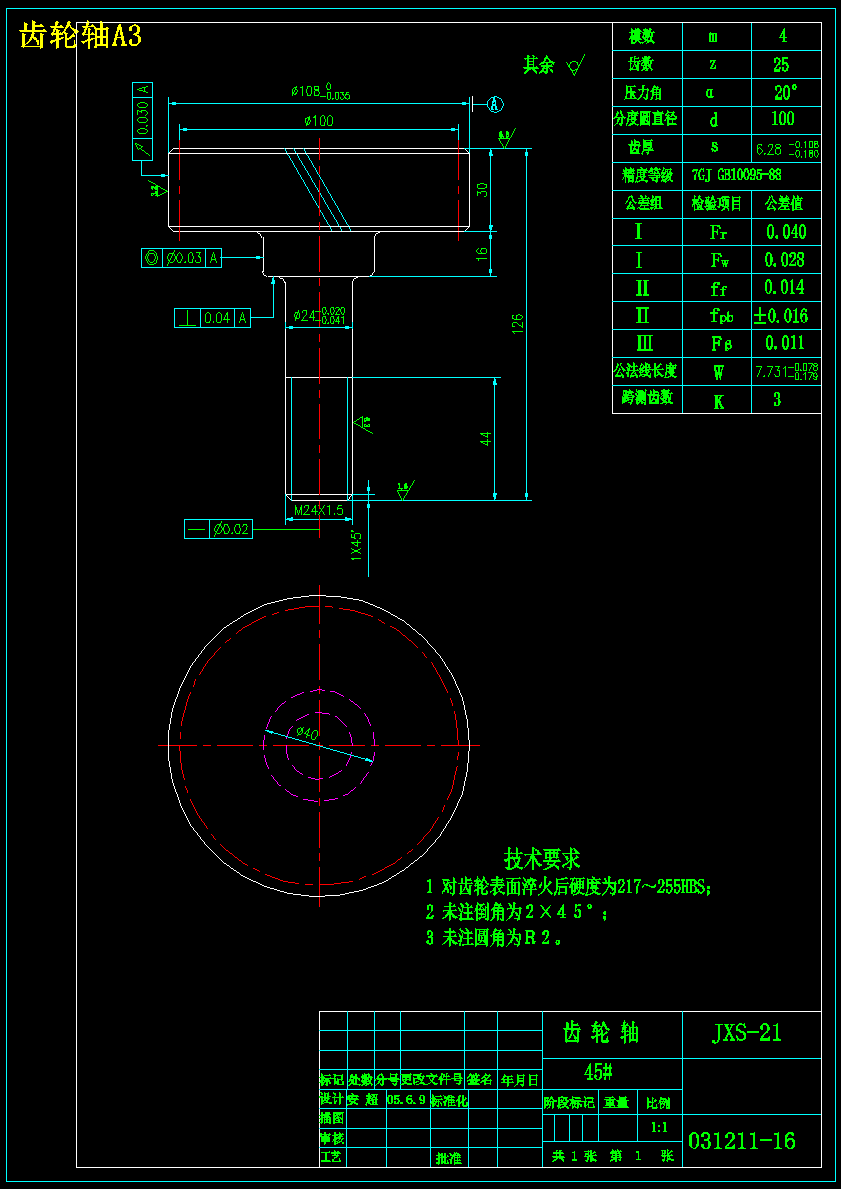Click the 齿轮轴A3 title text
The height and width of the screenshot is (1189, 841).
click(x=80, y=36)
